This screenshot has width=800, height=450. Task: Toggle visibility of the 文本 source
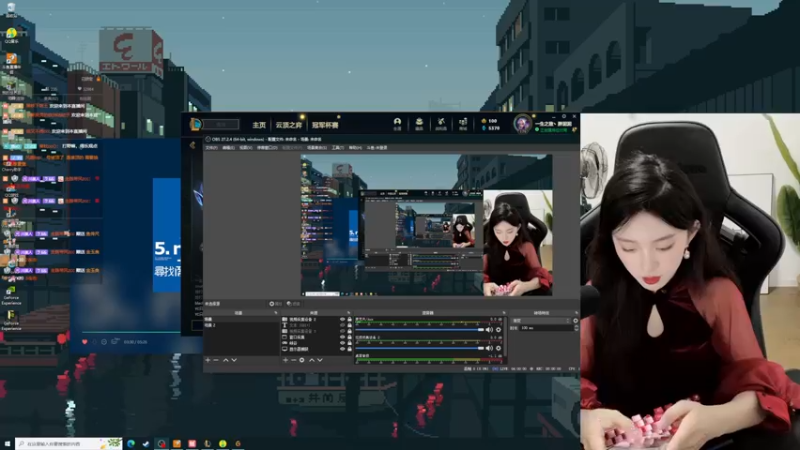[x=342, y=326]
